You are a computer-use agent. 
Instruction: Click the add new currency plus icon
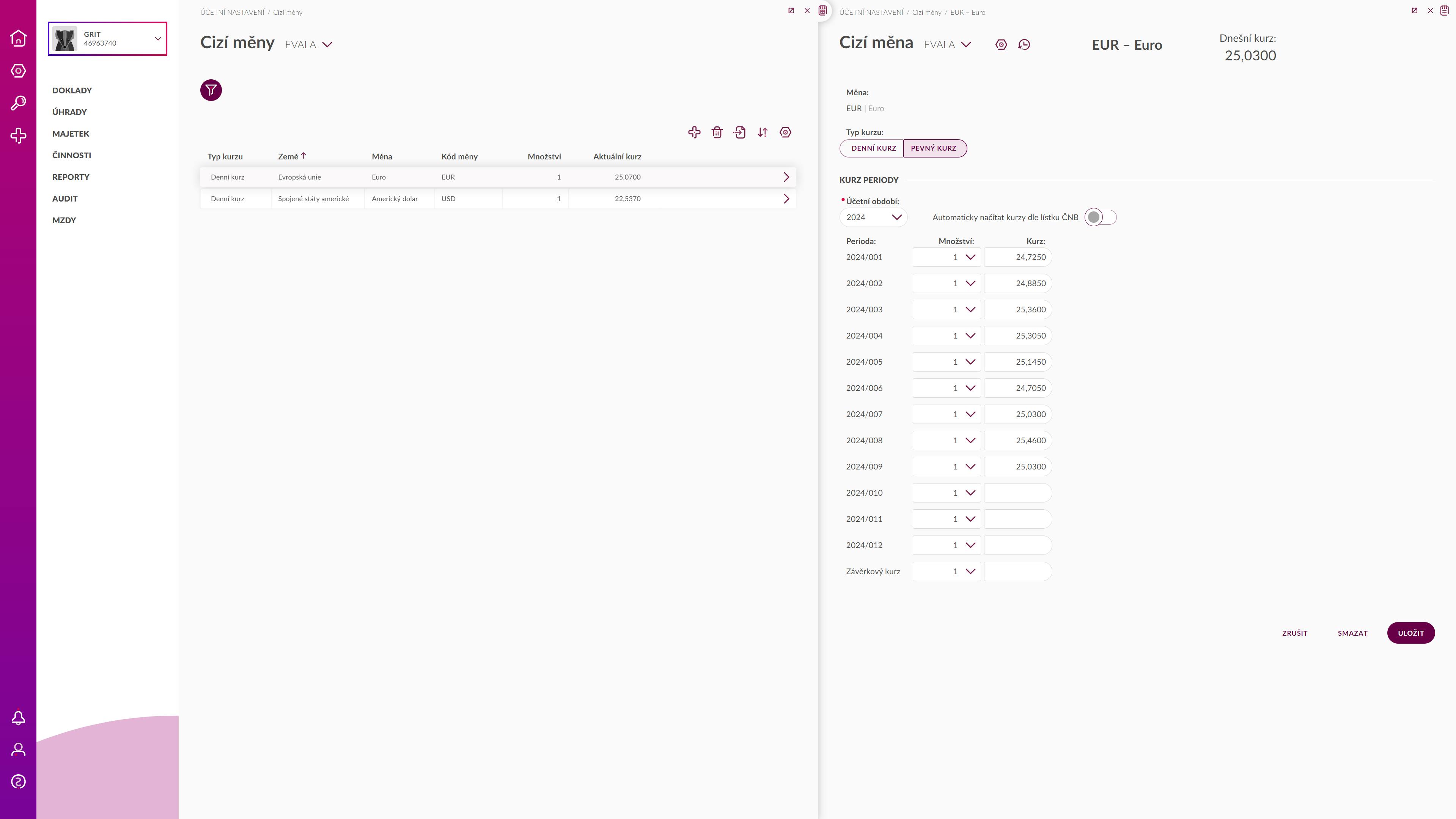pyautogui.click(x=694, y=132)
